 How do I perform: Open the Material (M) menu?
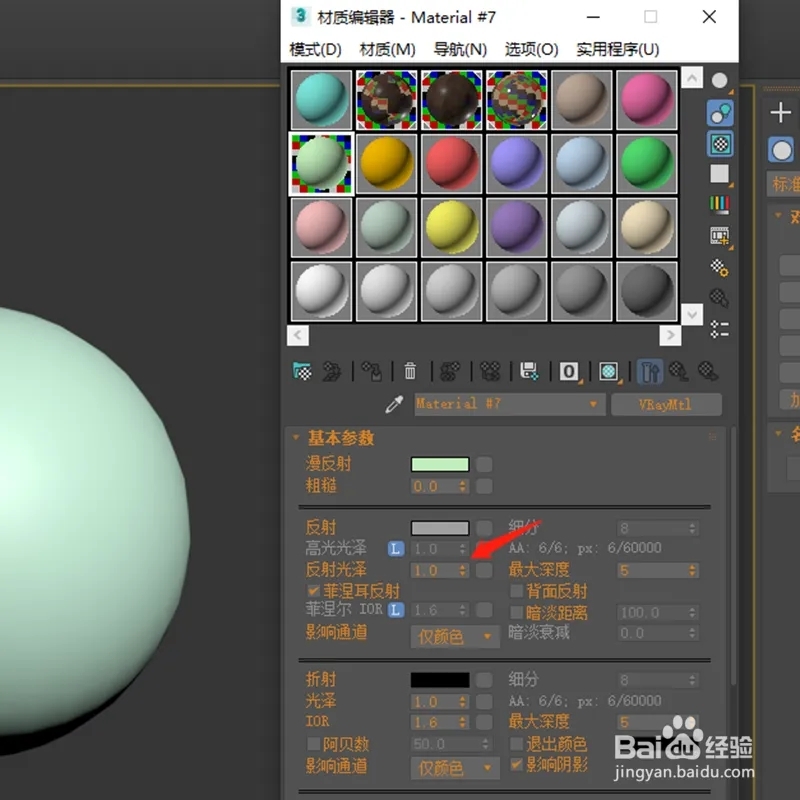click(387, 49)
